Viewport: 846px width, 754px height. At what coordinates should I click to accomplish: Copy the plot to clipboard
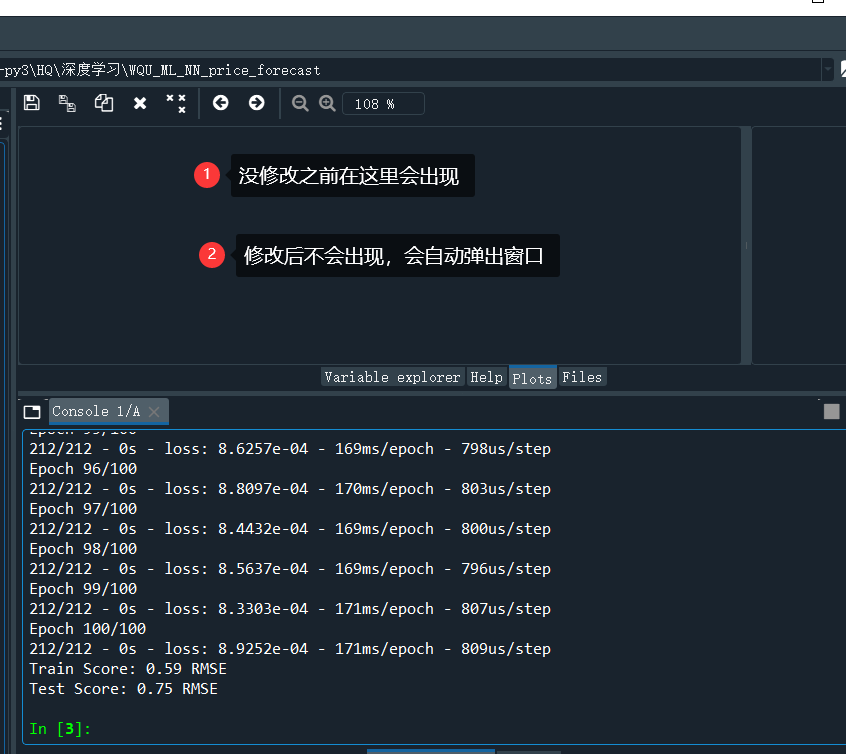click(103, 102)
